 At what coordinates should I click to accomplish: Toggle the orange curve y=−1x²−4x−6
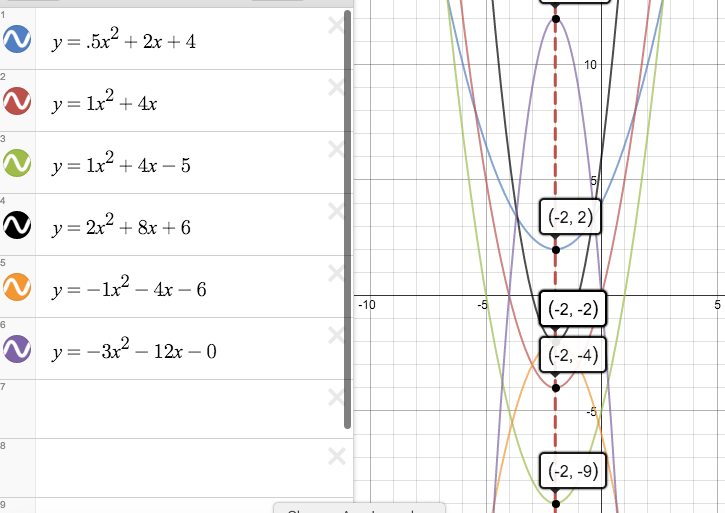coord(17,287)
